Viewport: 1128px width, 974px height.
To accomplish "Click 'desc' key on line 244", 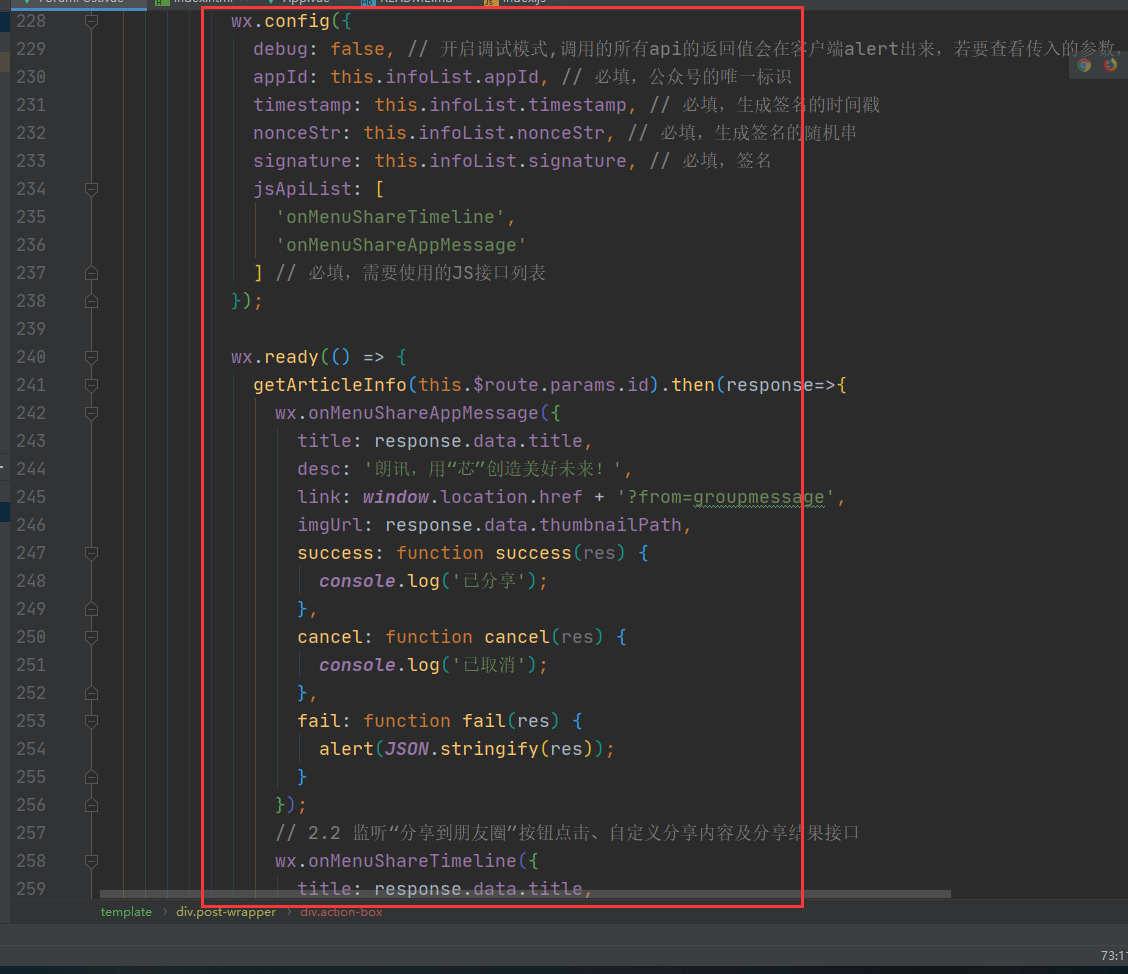I will pyautogui.click(x=319, y=469).
